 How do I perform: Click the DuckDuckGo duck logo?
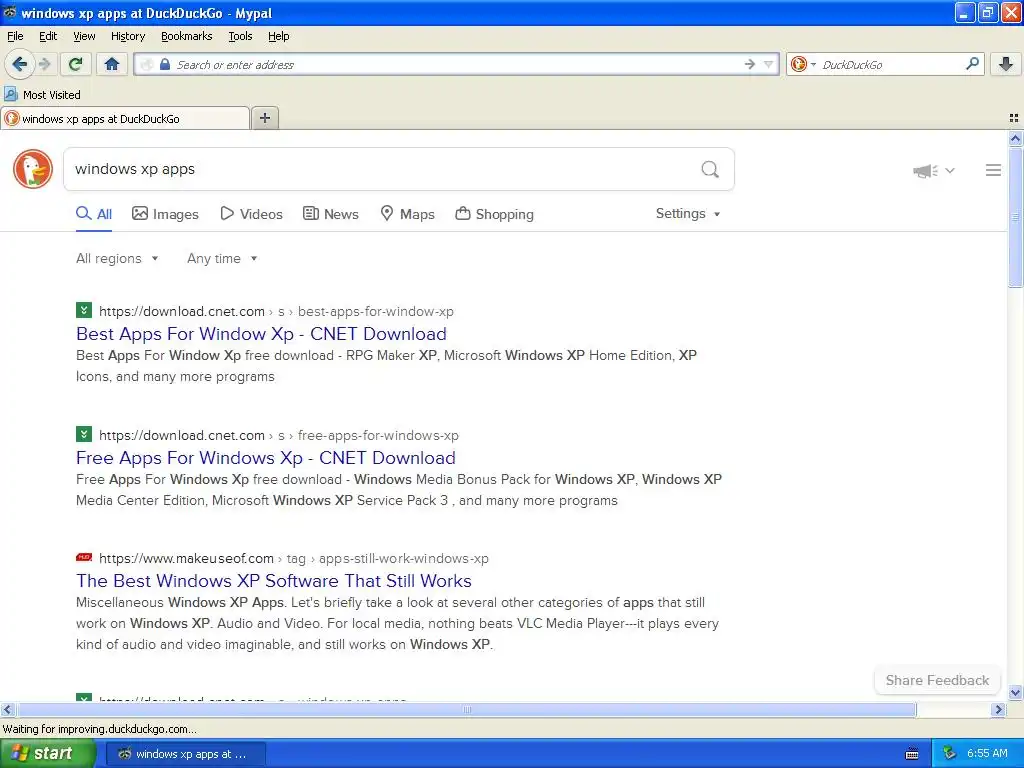33,169
